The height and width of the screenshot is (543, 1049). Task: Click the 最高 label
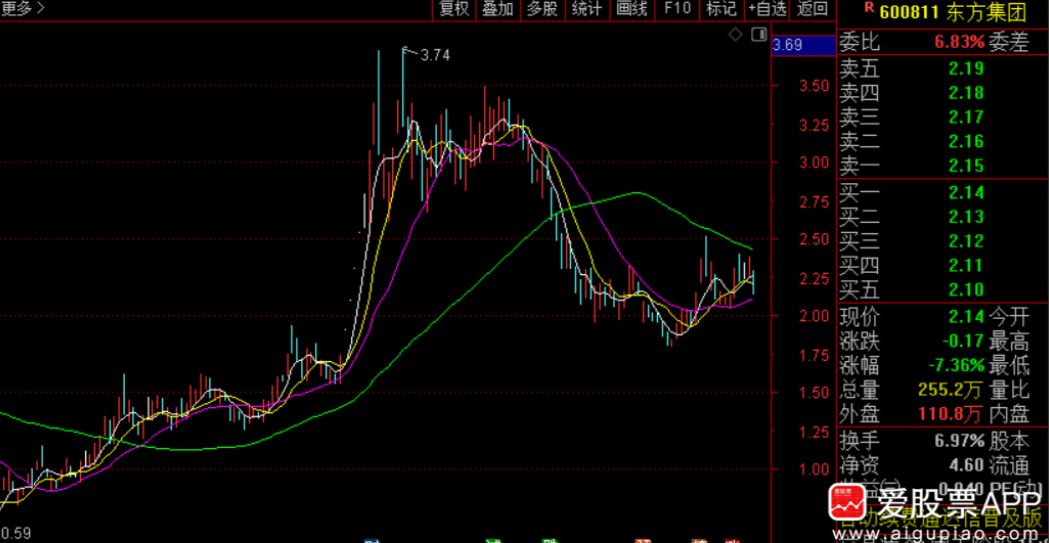1009,342
